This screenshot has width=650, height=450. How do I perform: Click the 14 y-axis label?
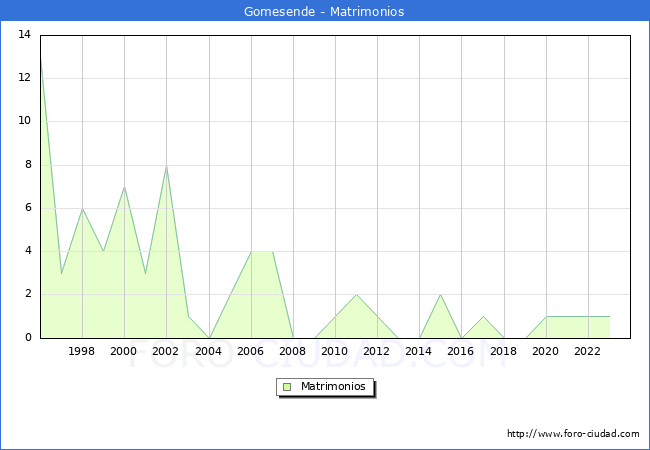pos(24,35)
